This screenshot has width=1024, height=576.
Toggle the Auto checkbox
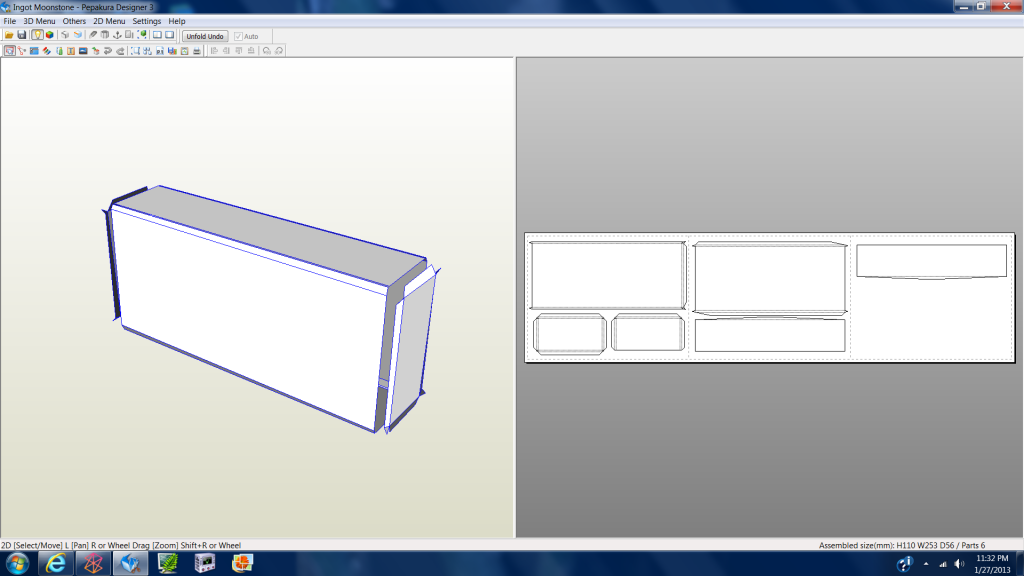click(238, 37)
